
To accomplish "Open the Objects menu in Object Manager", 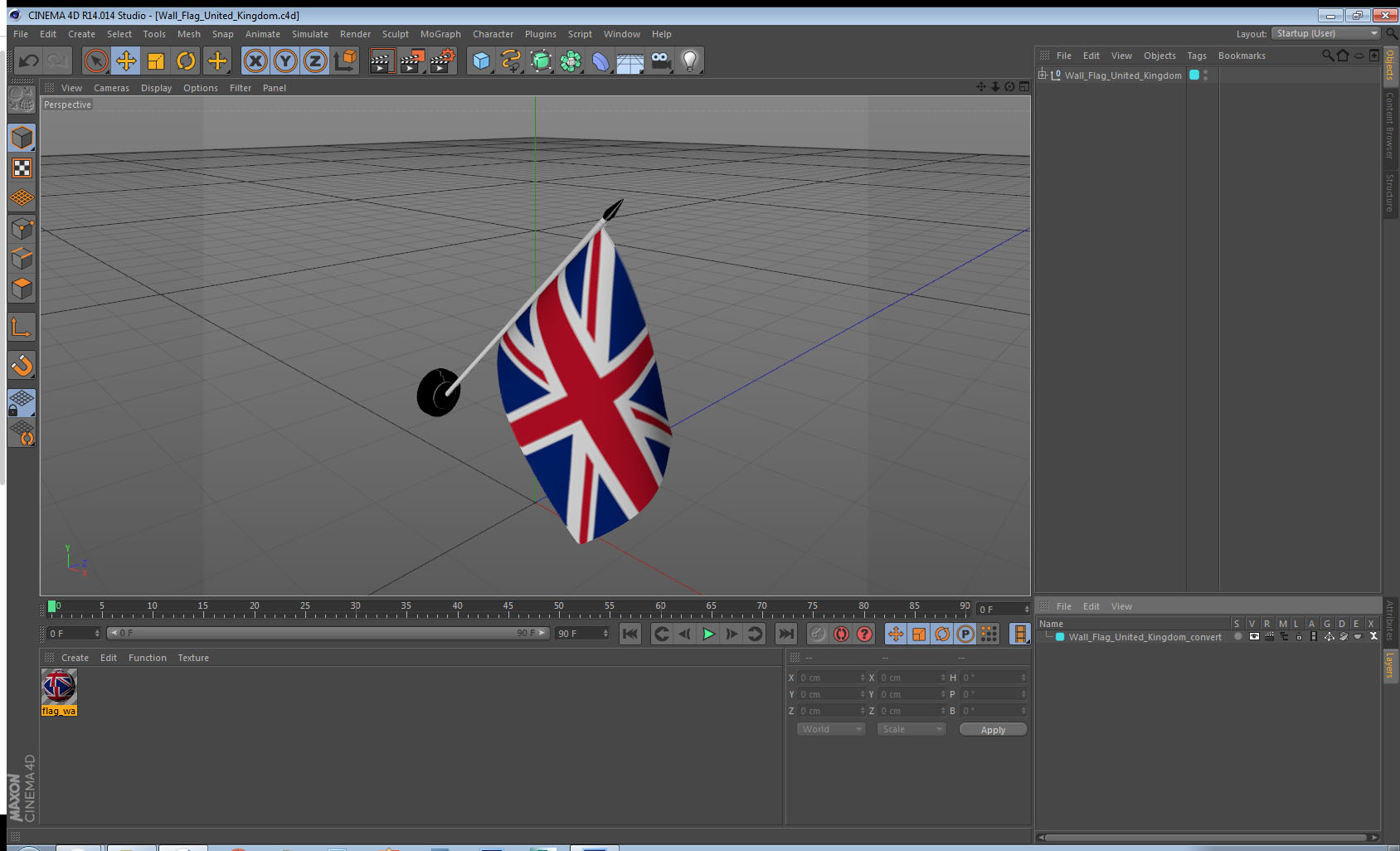I will point(1159,56).
